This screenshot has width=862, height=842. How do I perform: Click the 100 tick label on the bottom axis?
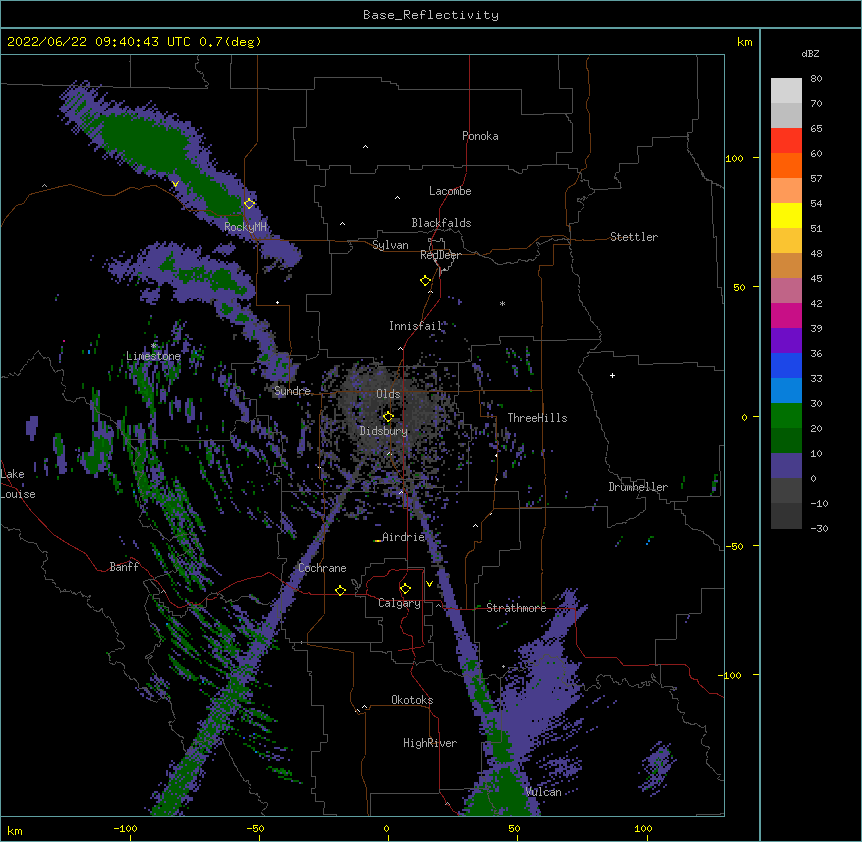pos(643,829)
